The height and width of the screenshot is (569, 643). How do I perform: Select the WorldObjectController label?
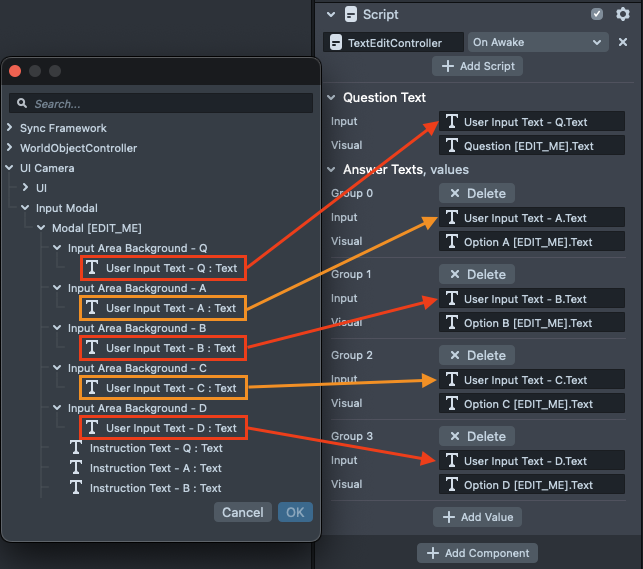[78, 148]
